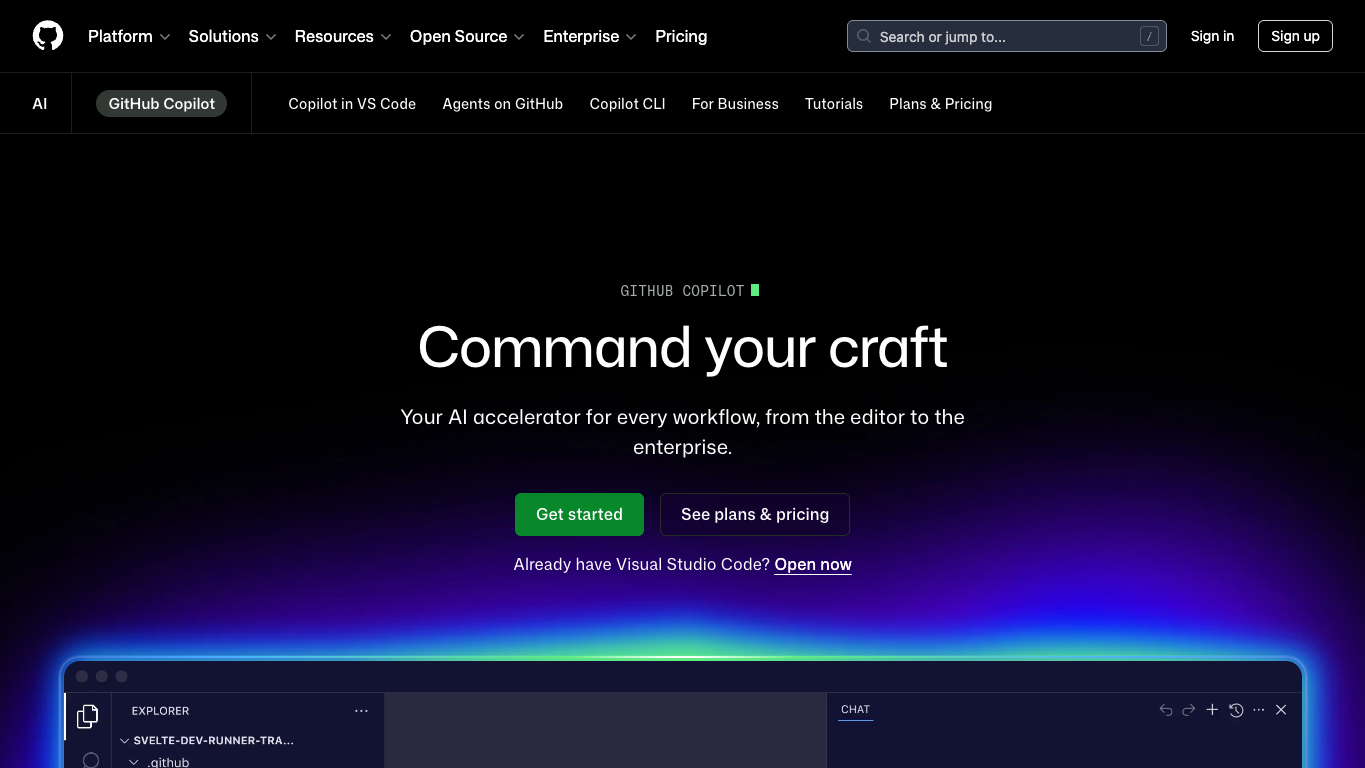Open the Explorer files icon in the editor
Screen dimensions: 1365x768
pos(88,716)
